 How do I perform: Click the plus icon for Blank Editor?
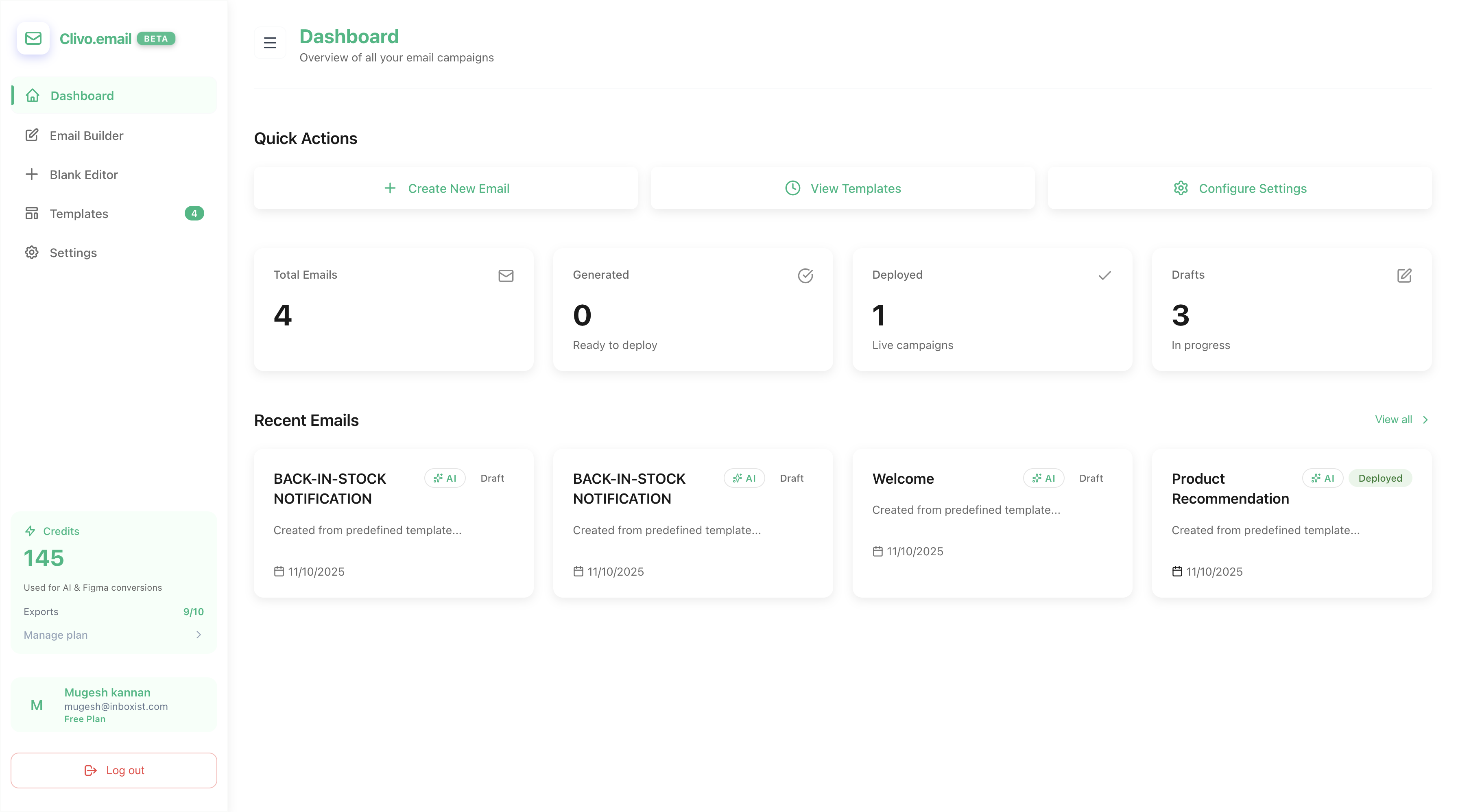coord(32,174)
